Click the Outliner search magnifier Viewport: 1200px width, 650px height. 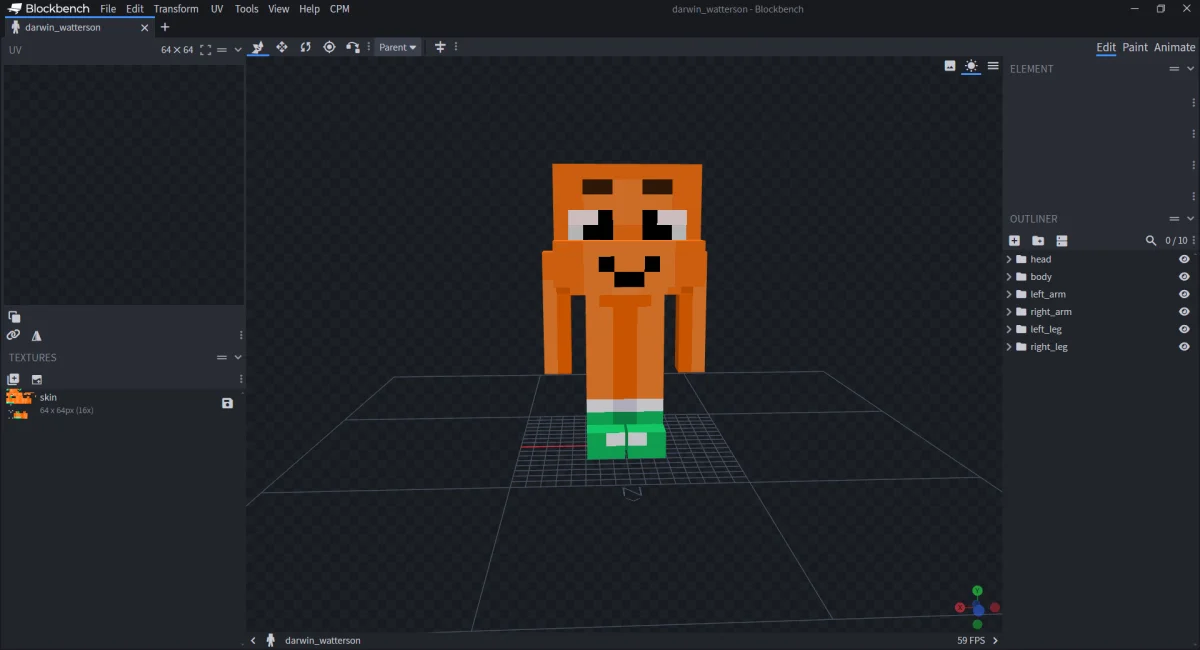(1151, 241)
